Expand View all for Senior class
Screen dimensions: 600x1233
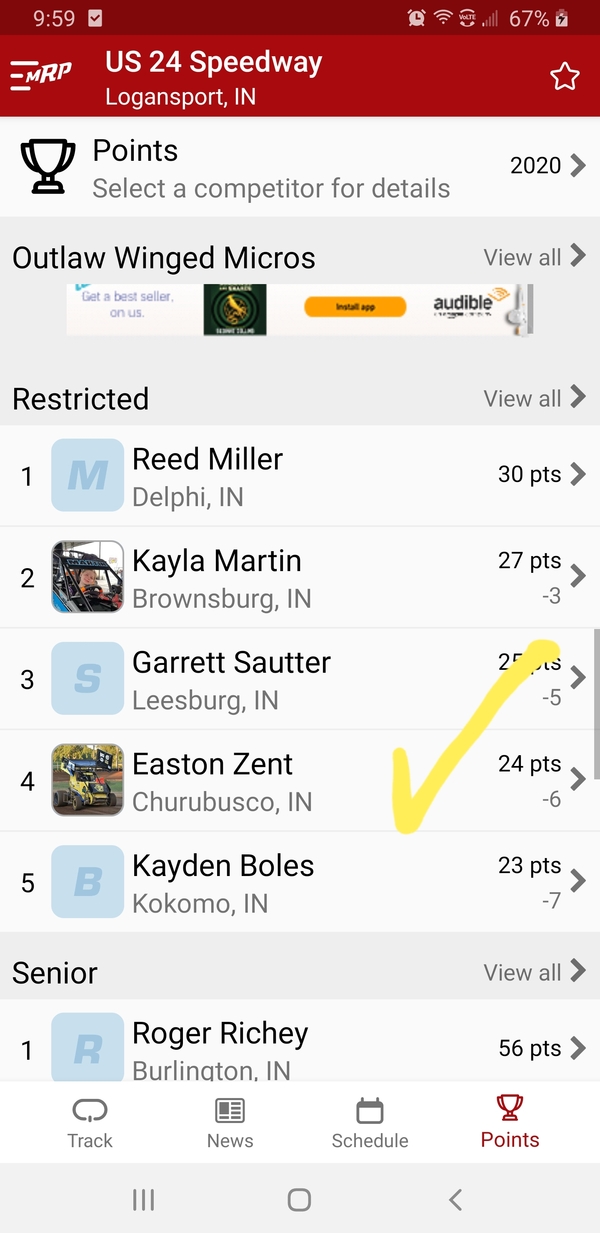click(x=534, y=972)
